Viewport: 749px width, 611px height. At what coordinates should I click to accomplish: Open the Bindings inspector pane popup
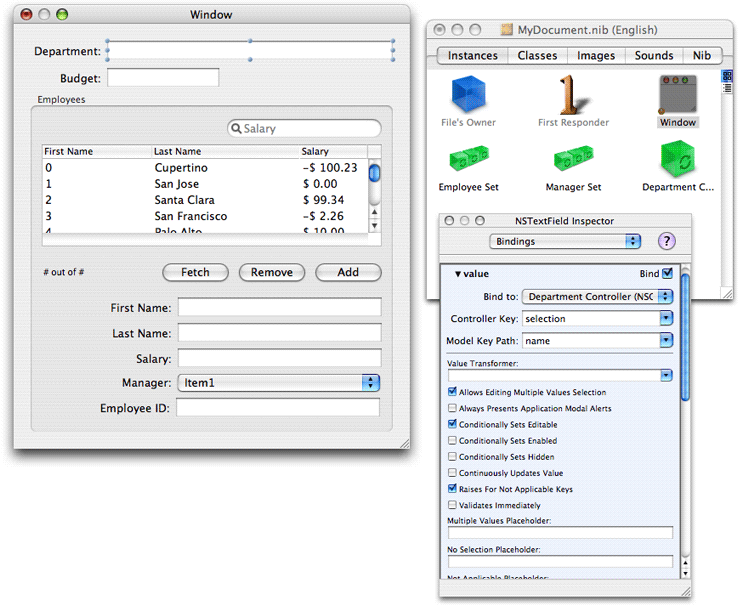coord(565,241)
